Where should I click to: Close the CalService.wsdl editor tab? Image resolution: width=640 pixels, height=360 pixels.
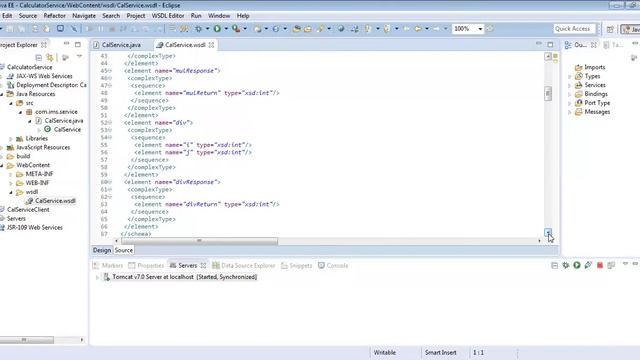pyautogui.click(x=211, y=45)
